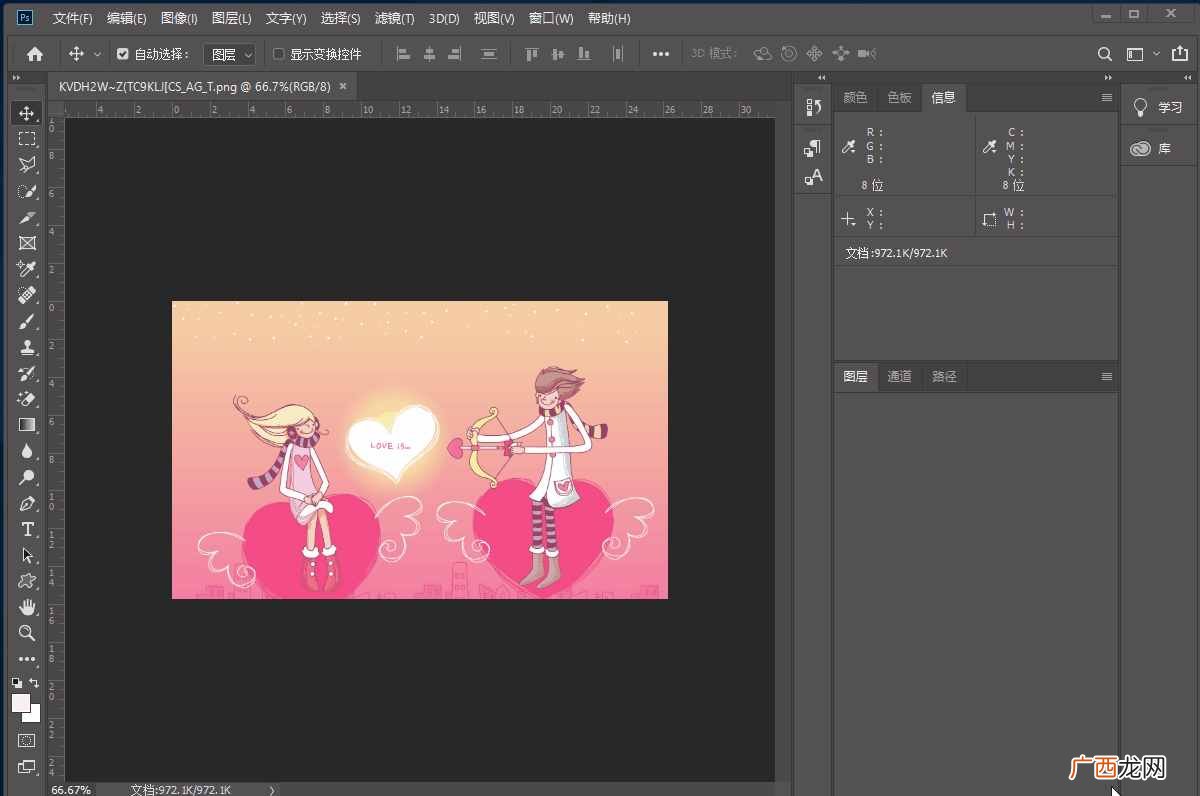Activate the Hand tool
The width and height of the screenshot is (1200, 796).
pyautogui.click(x=27, y=607)
